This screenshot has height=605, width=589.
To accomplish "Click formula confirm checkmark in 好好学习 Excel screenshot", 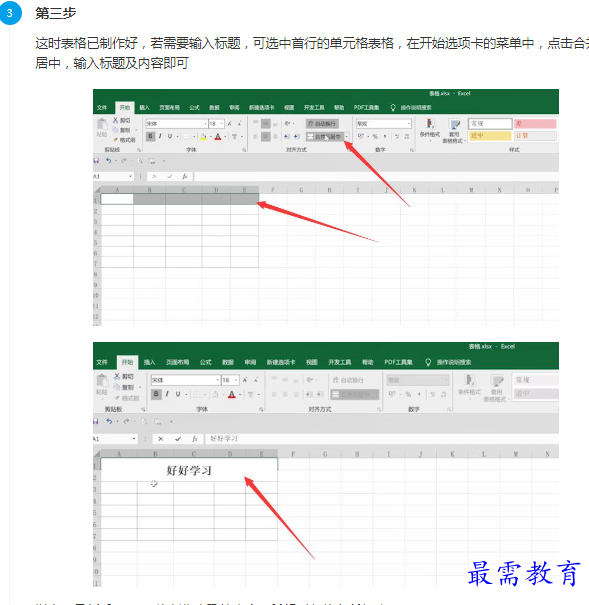I will tap(178, 439).
